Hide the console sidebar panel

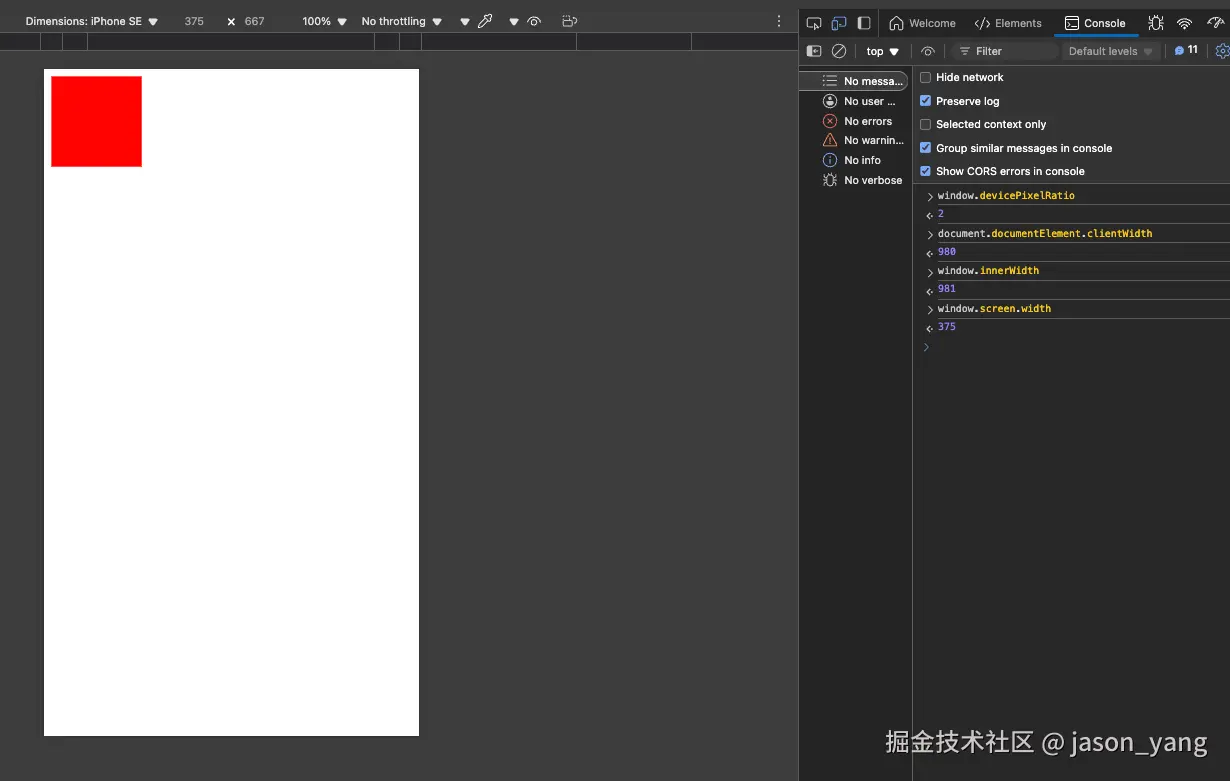tap(814, 51)
